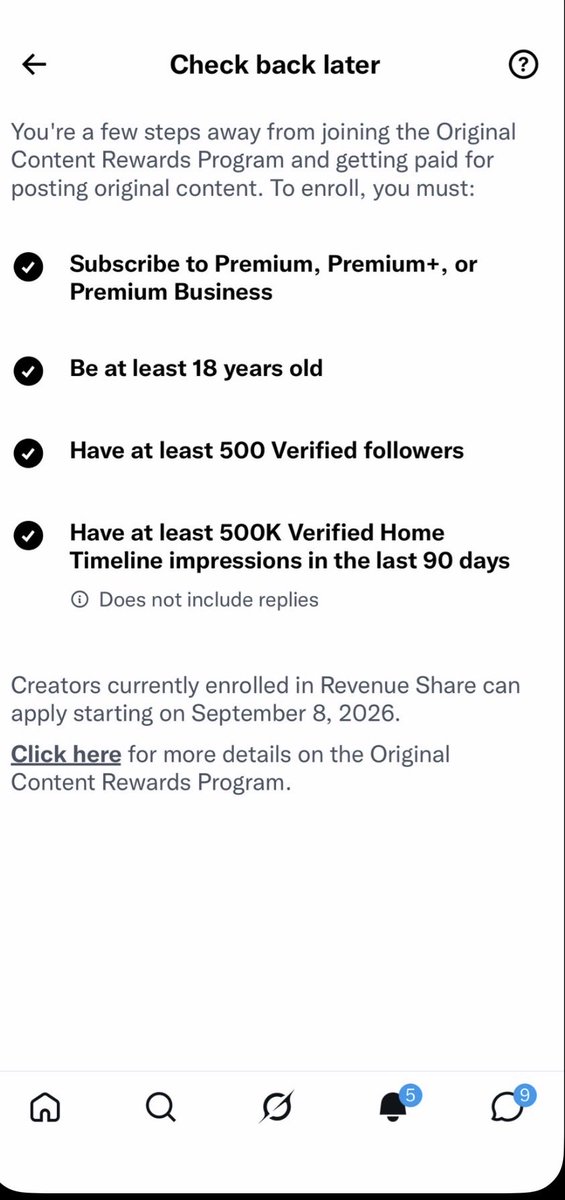Open the Home tab in bottom bar
Image resolution: width=565 pixels, height=1200 pixels.
point(45,1107)
